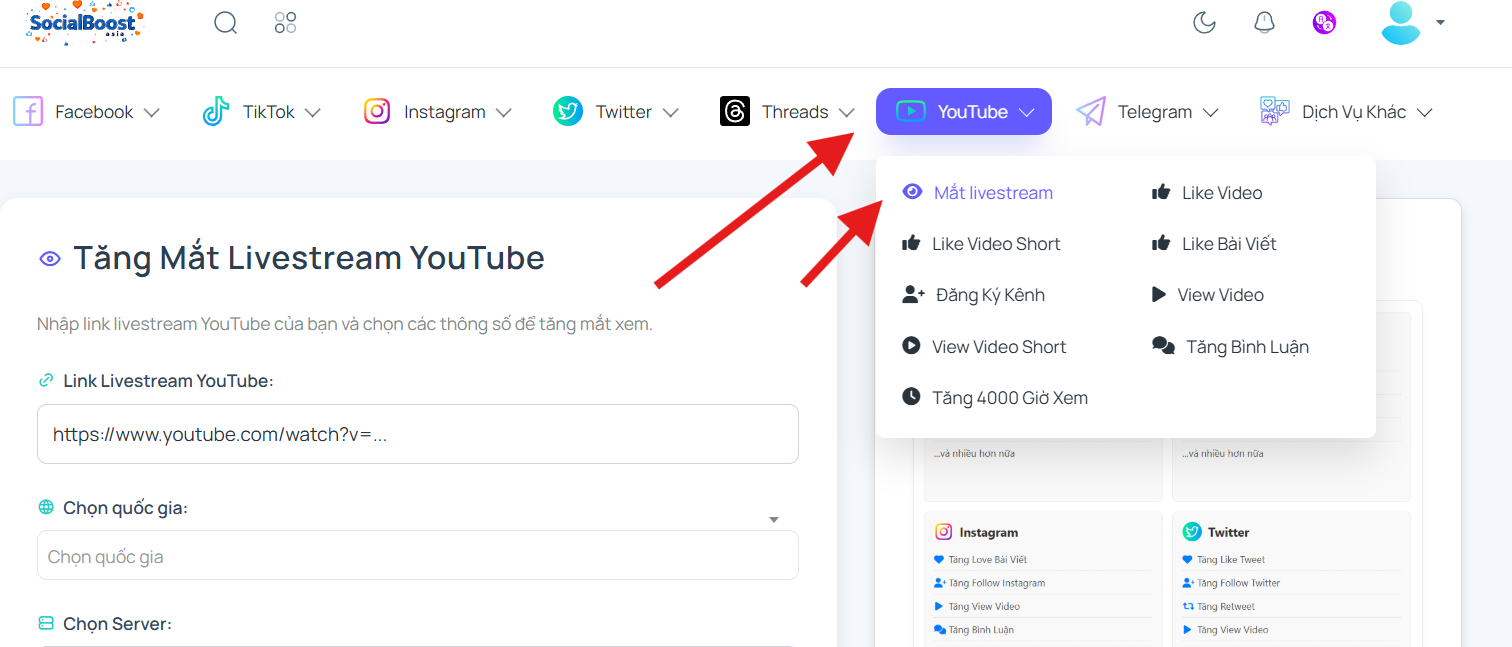Expand the Twitter menu chevron
The width and height of the screenshot is (1512, 647).
click(670, 112)
